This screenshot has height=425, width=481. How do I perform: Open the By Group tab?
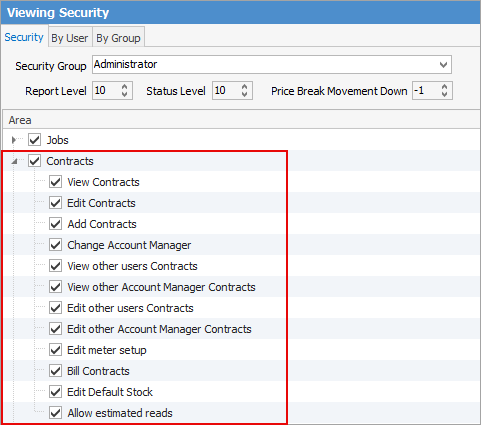pyautogui.click(x=118, y=38)
